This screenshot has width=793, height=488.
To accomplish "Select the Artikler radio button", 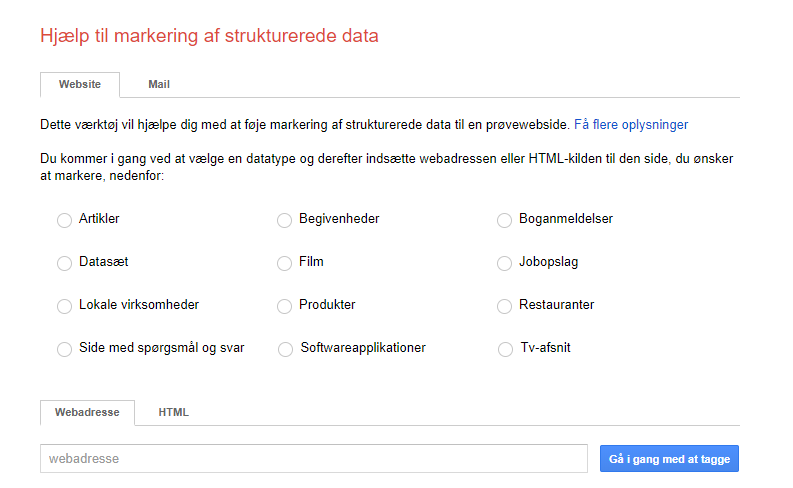I will (65, 220).
